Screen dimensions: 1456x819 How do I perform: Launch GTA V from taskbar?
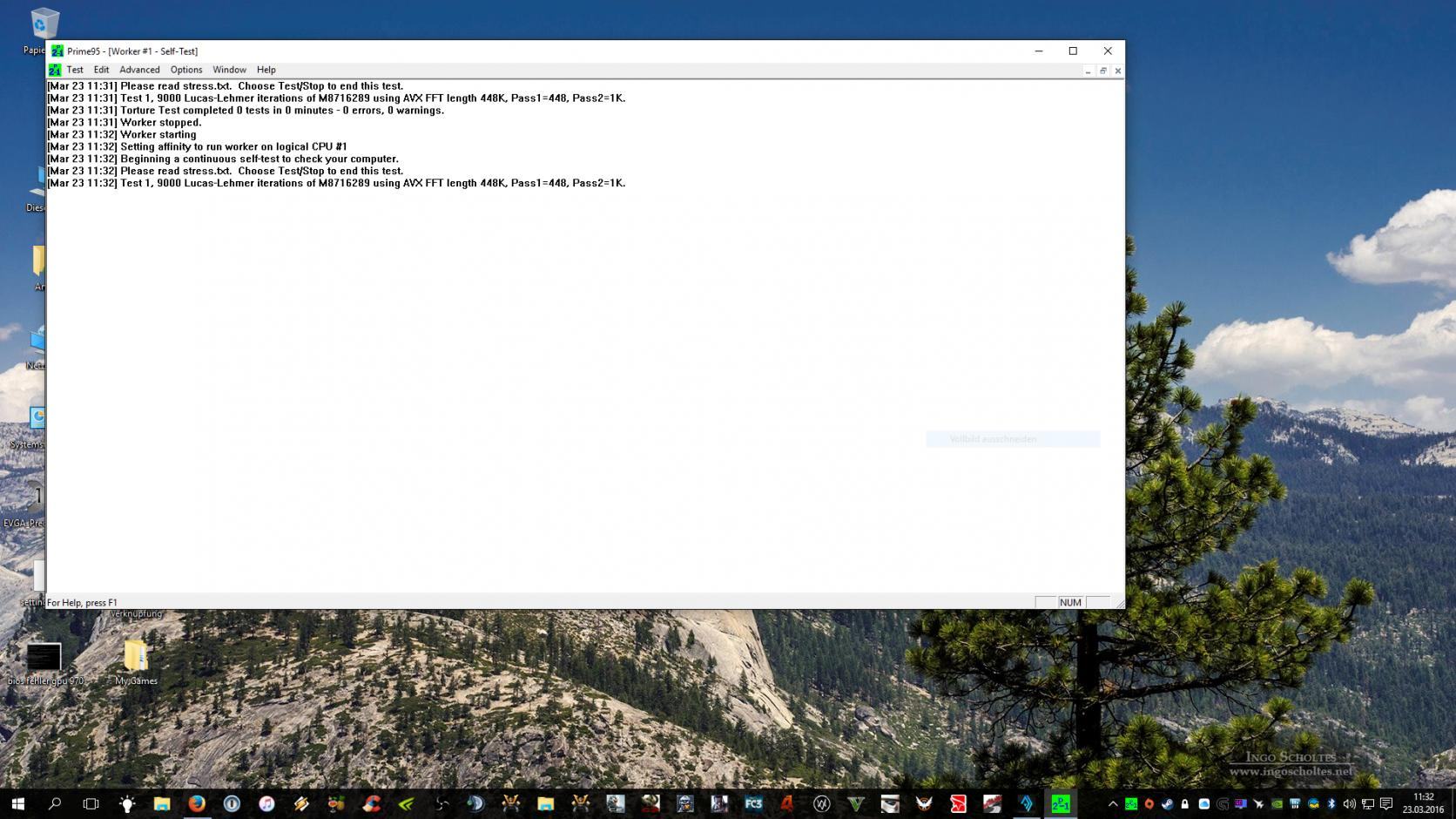855,803
